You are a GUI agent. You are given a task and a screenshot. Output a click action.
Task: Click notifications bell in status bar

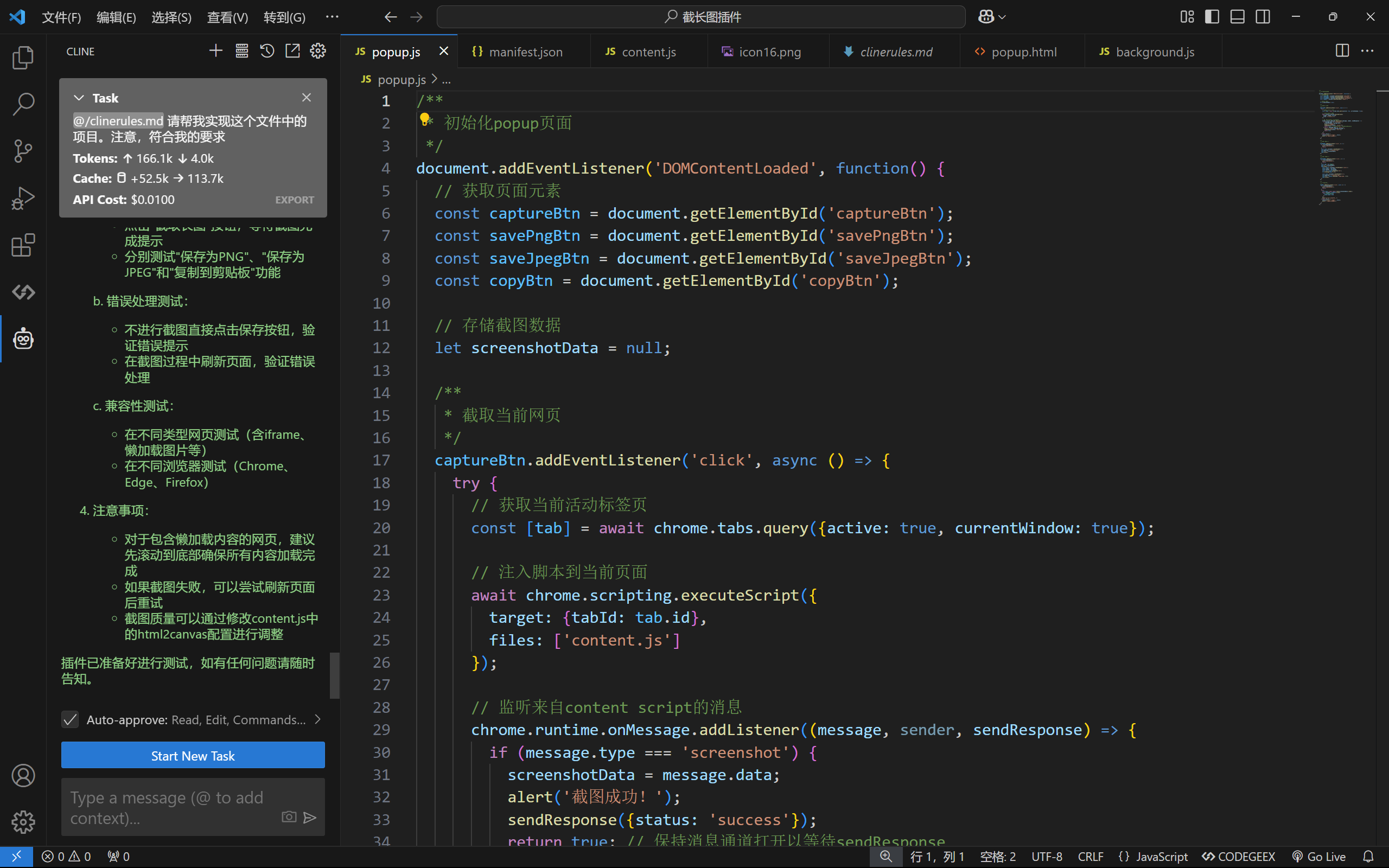(1368, 856)
